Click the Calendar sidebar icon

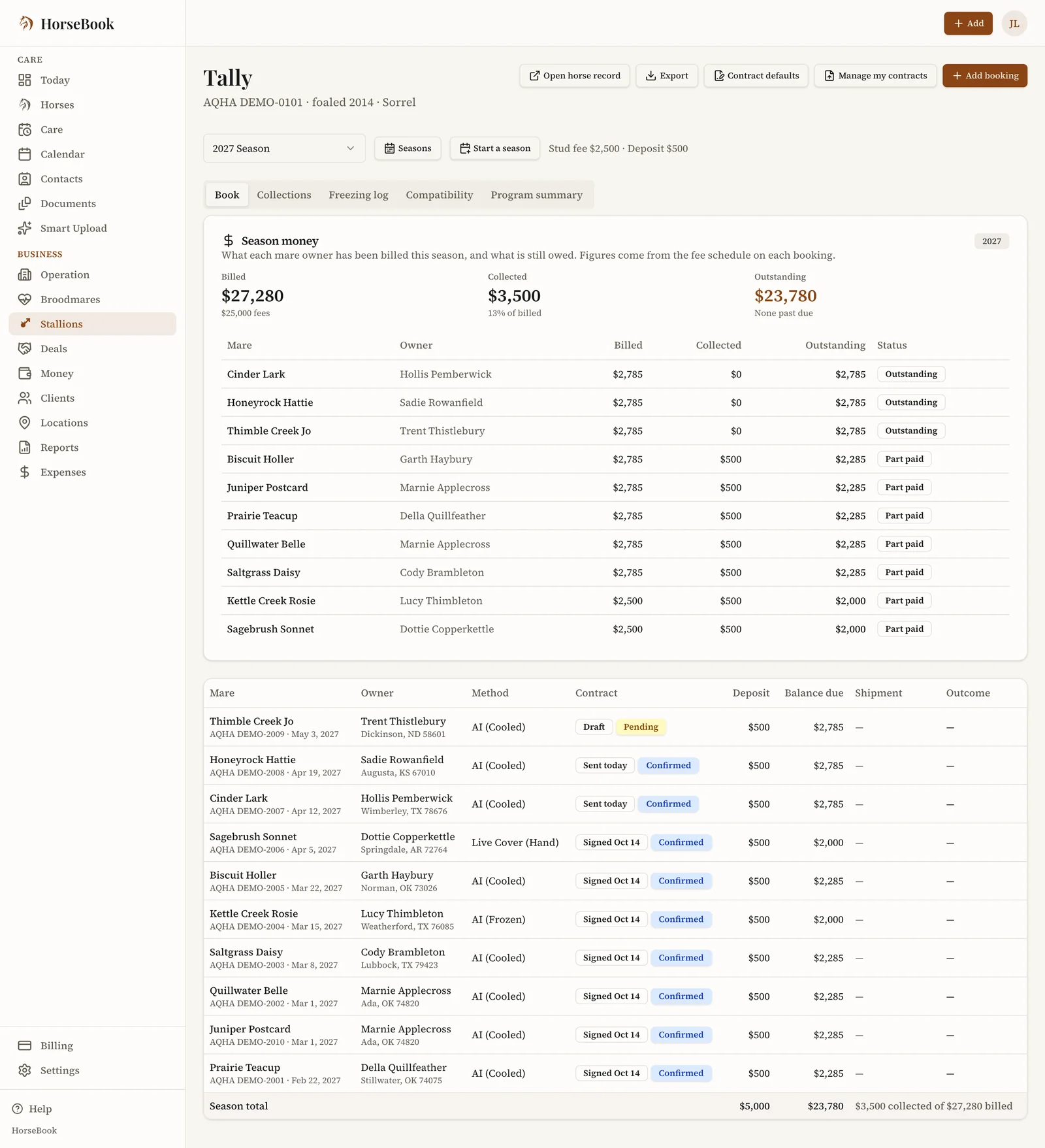point(25,154)
